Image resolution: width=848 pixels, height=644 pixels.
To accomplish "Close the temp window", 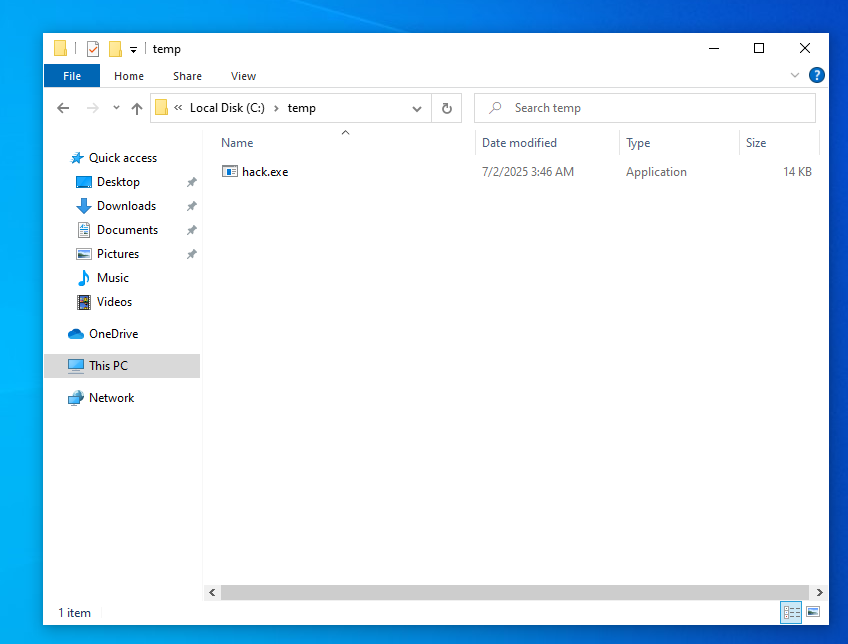I will pyautogui.click(x=805, y=48).
